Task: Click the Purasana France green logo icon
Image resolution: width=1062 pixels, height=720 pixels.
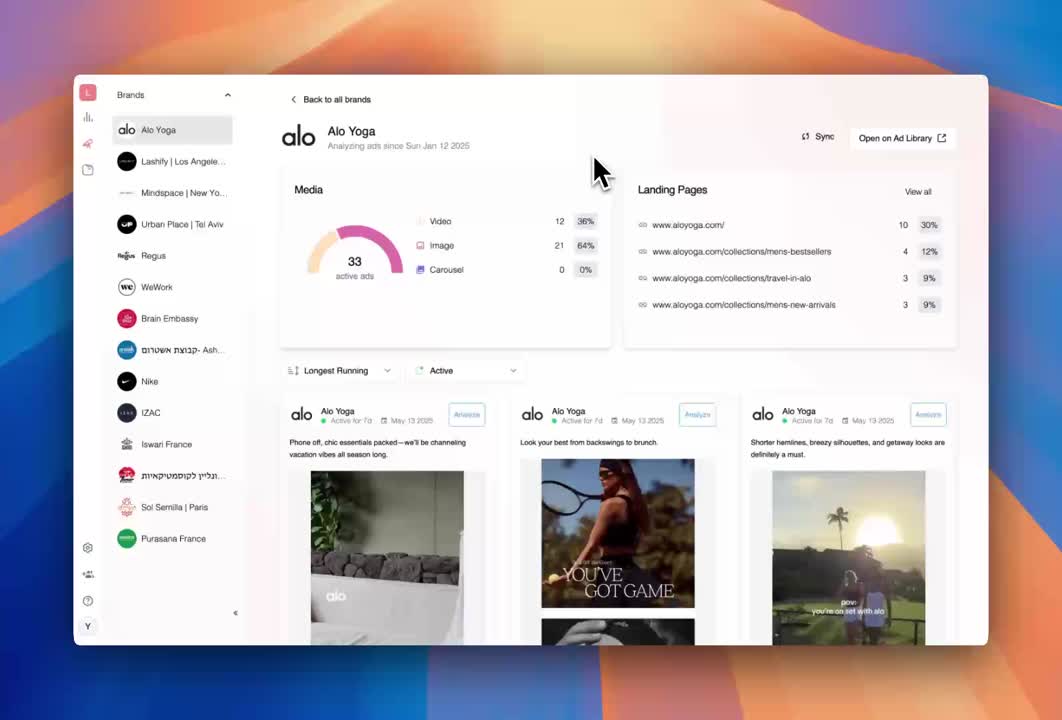Action: [127, 538]
